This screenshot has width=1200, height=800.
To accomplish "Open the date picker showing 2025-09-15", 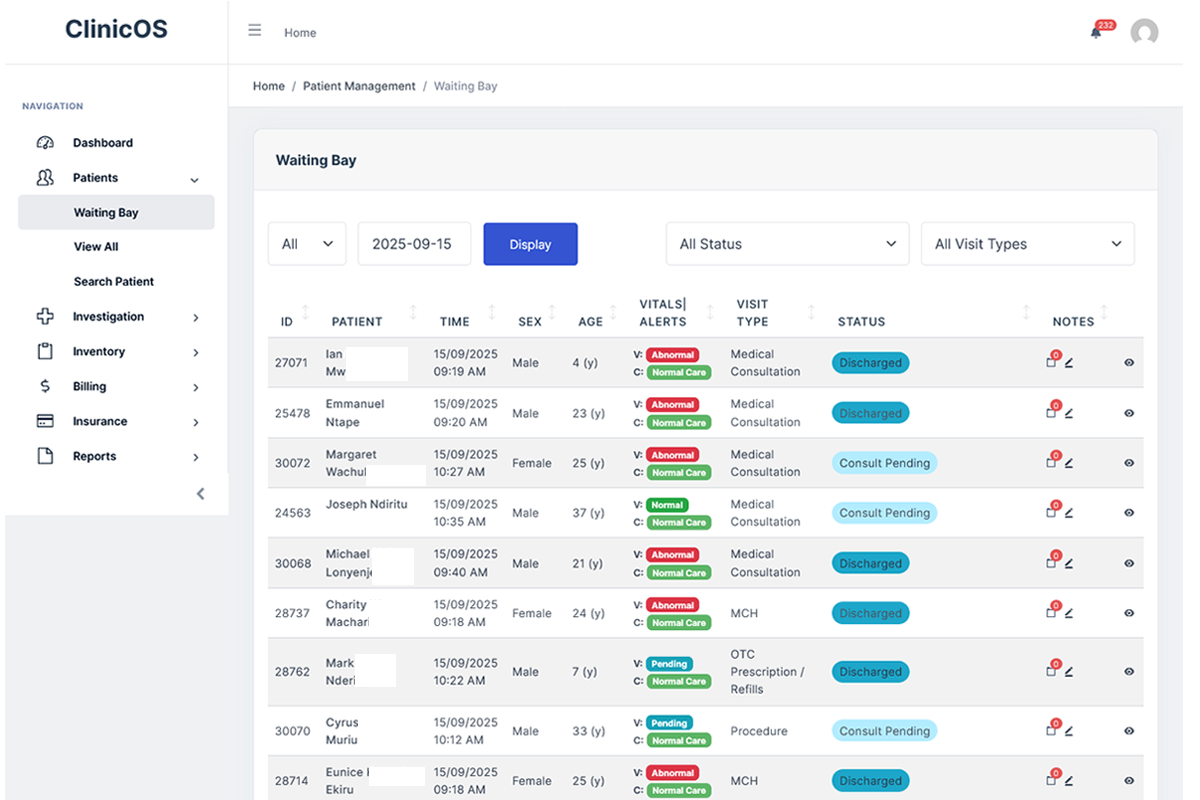I will 414,243.
